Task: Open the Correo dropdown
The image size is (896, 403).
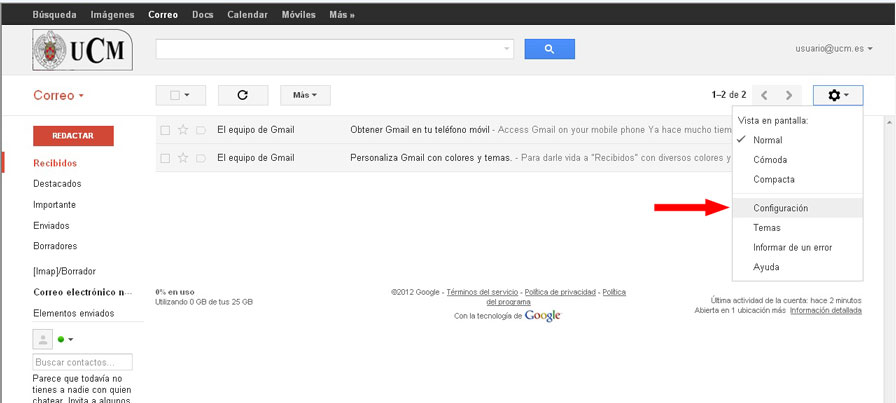Action: (x=59, y=95)
